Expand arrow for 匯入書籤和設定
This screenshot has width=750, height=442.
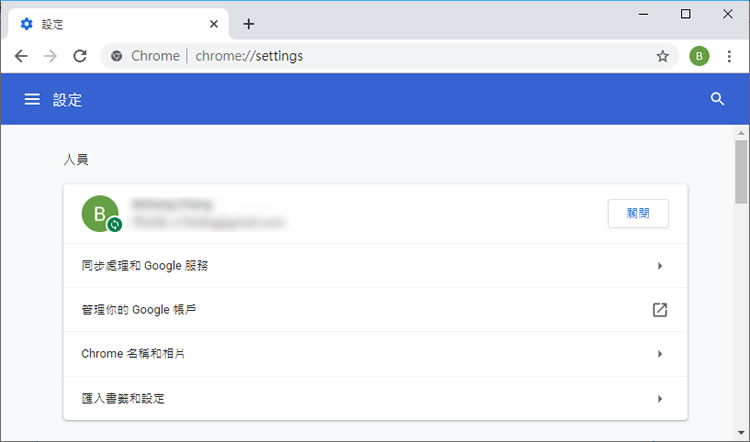coord(660,398)
